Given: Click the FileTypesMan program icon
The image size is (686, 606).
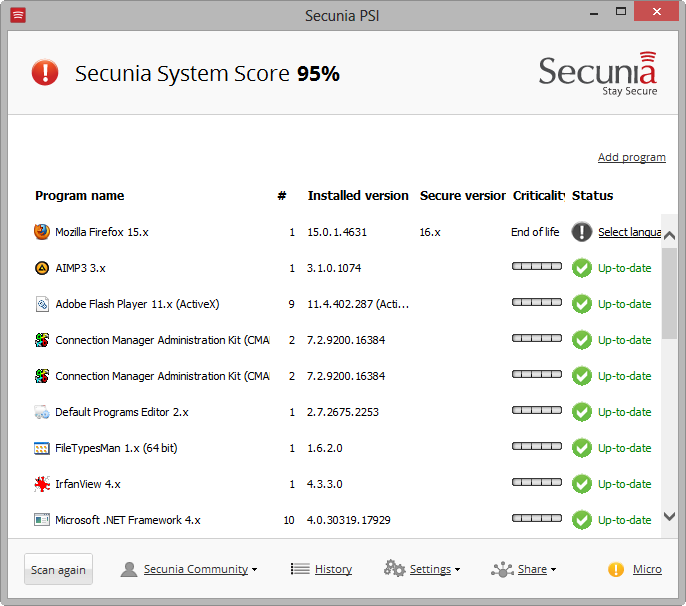Looking at the screenshot, I should click(42, 448).
